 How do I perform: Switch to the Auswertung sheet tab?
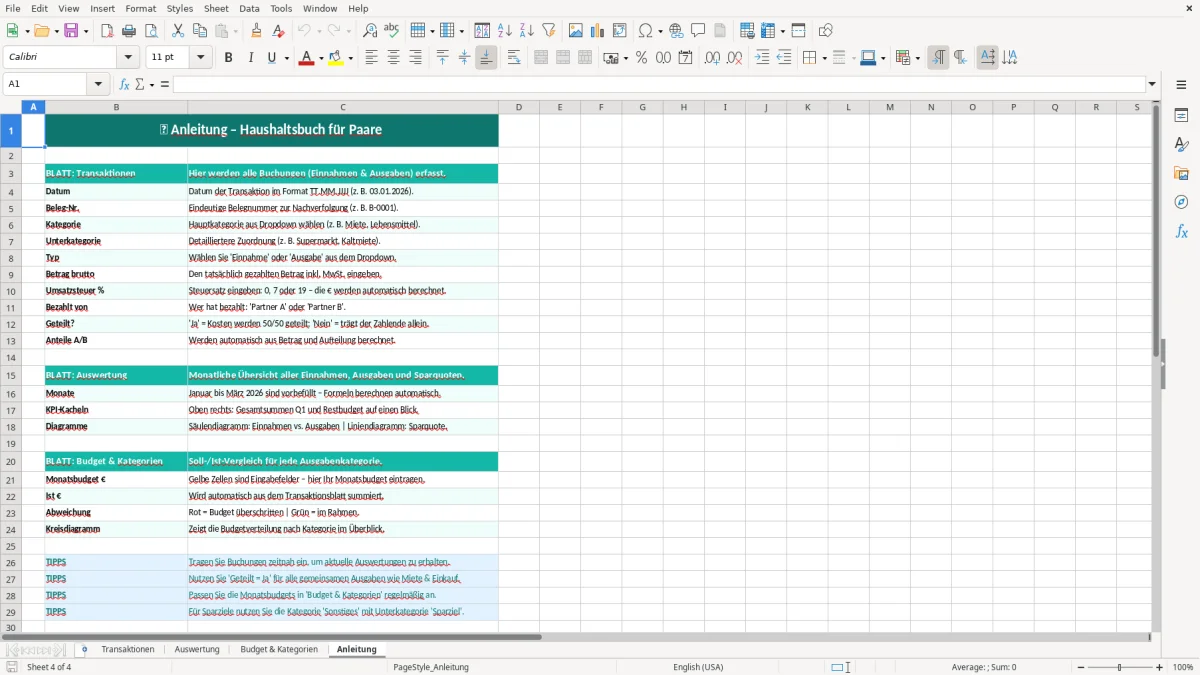coord(197,650)
